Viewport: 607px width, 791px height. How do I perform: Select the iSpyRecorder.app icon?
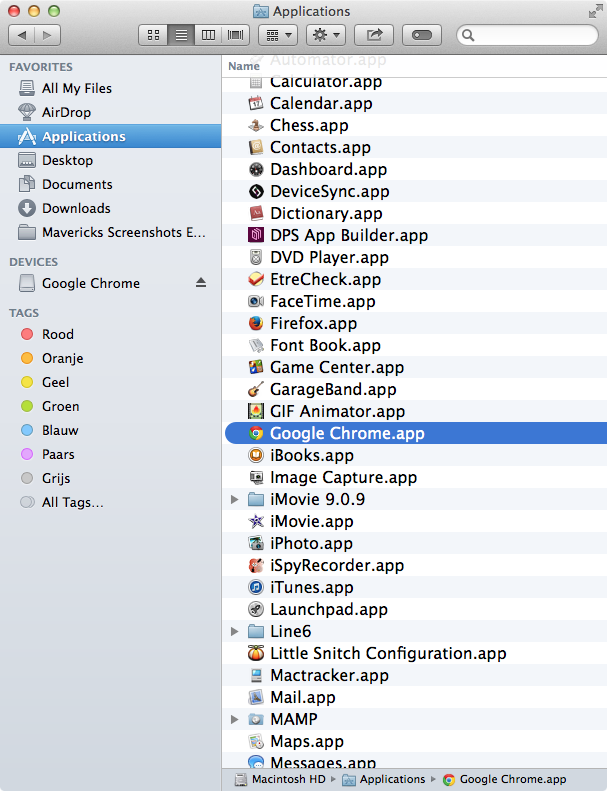tap(256, 566)
